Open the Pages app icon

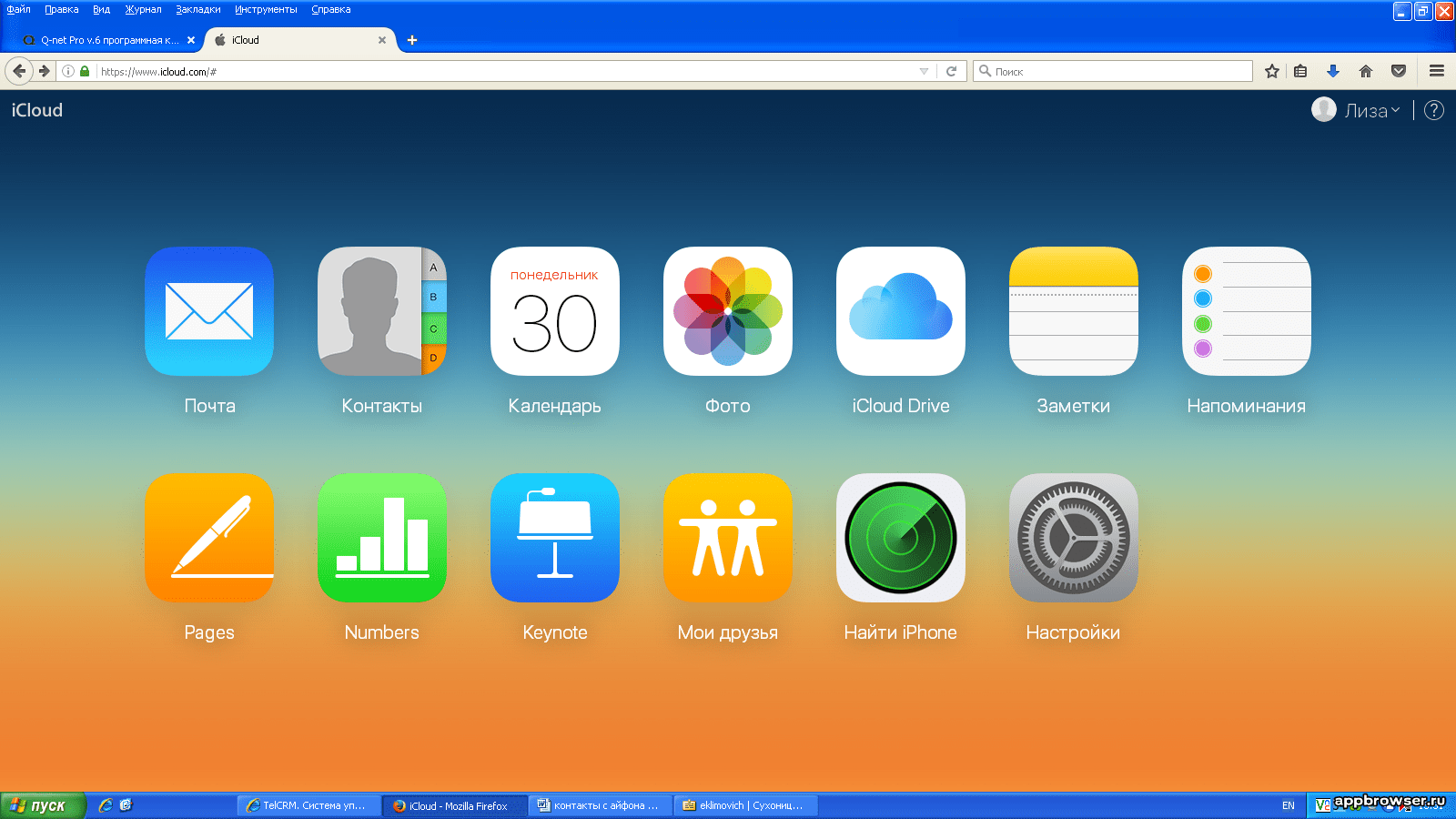click(209, 538)
